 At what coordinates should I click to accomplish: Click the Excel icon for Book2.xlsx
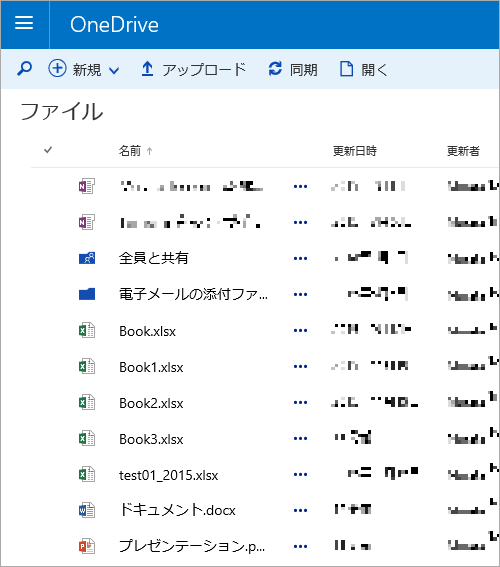(87, 402)
